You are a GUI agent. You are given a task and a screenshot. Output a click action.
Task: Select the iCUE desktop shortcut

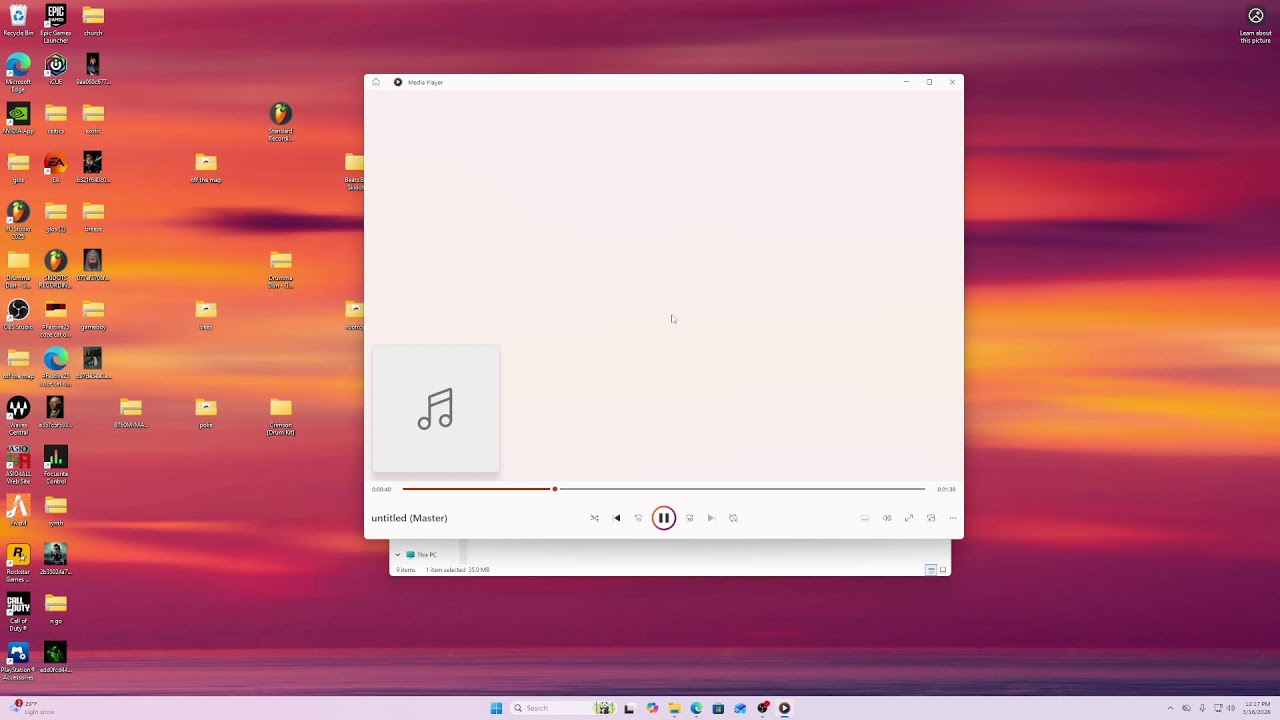click(x=56, y=69)
